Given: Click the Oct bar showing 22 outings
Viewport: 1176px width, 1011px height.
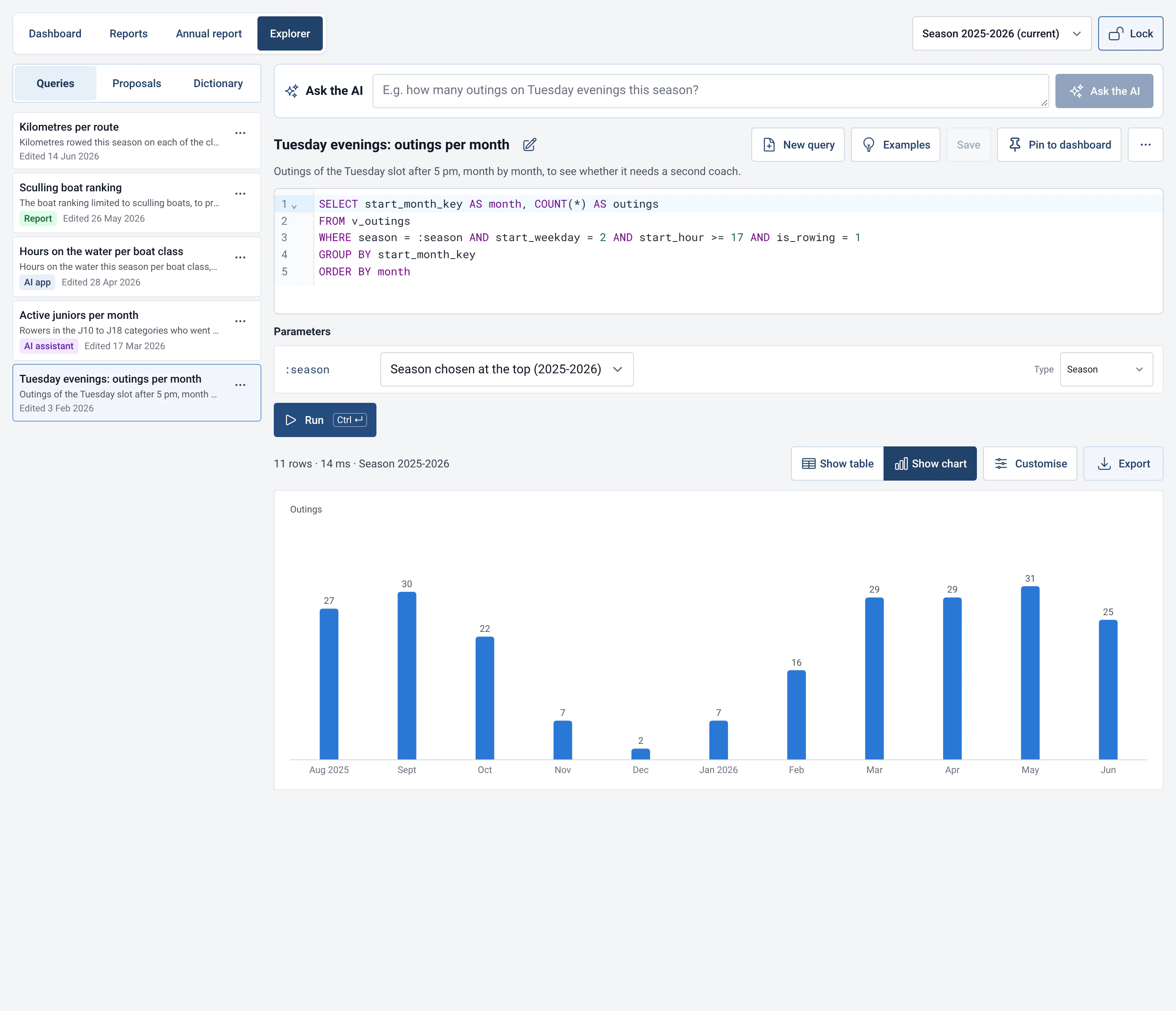Looking at the screenshot, I should (485, 698).
